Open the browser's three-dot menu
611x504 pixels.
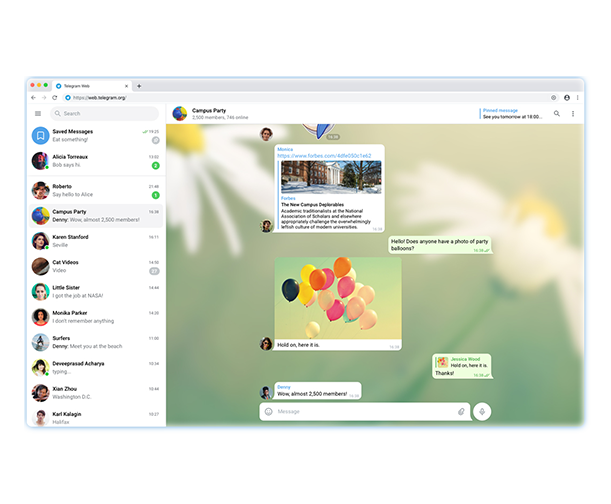[578, 98]
